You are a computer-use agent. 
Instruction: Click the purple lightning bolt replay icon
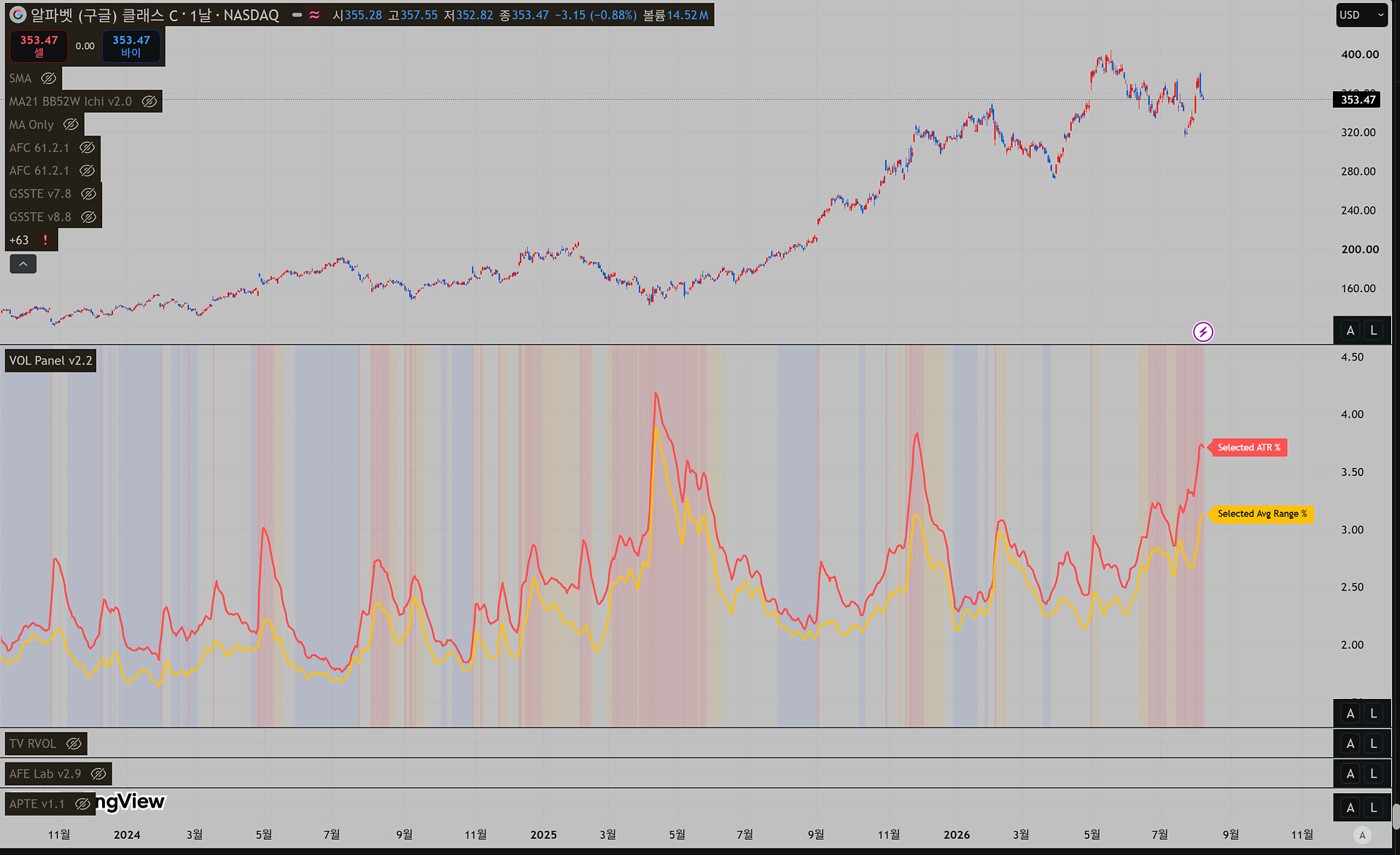coord(1203,332)
